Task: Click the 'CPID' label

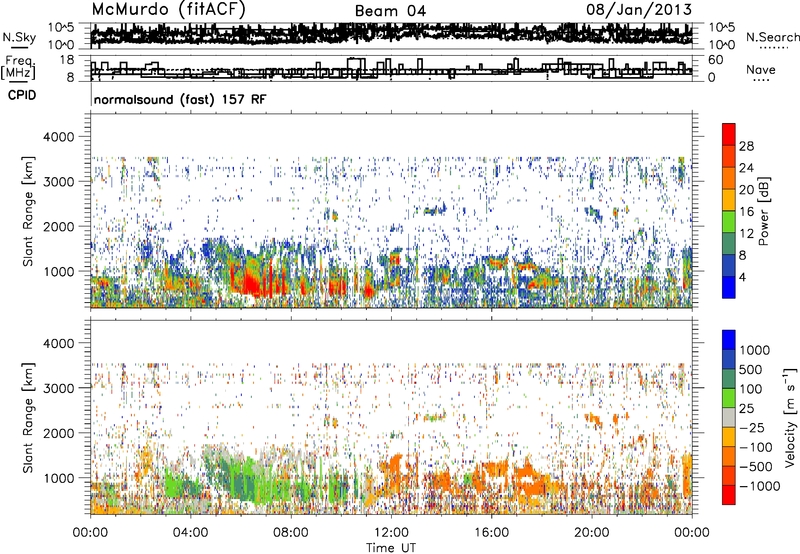Action: 22,95
